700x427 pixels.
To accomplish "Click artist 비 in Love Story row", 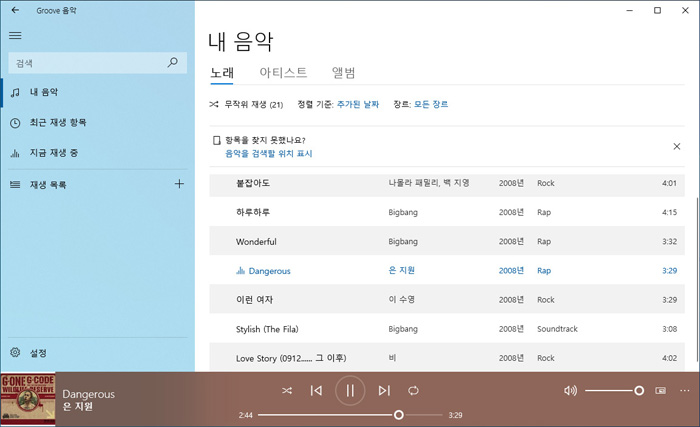I will click(x=392, y=358).
